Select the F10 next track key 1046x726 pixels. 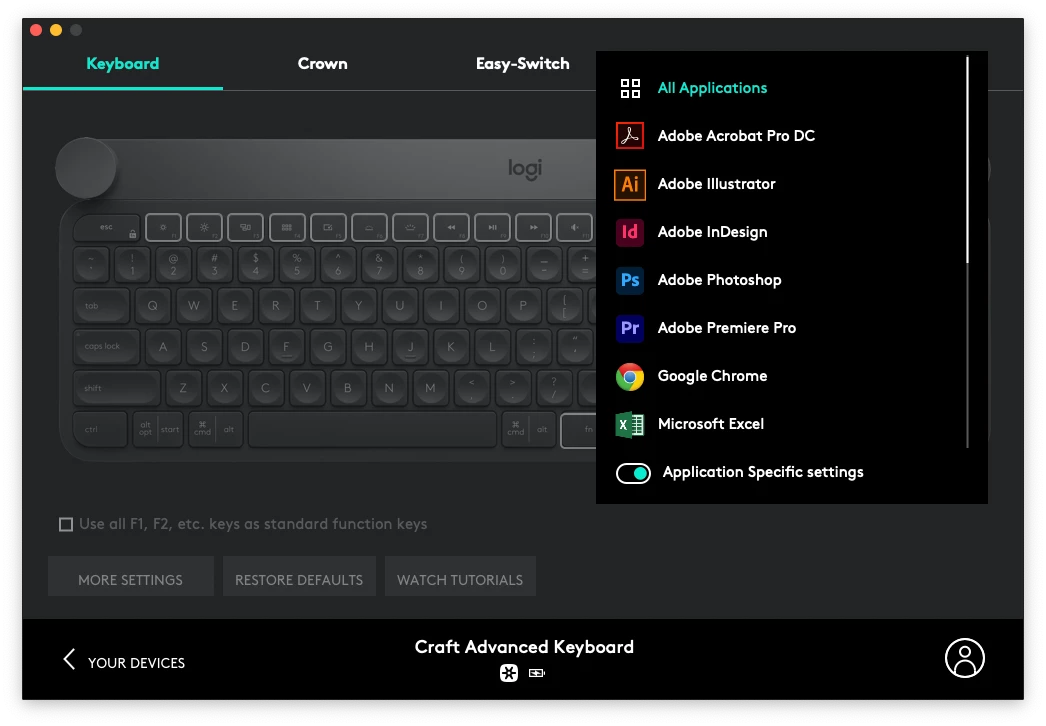click(534, 228)
